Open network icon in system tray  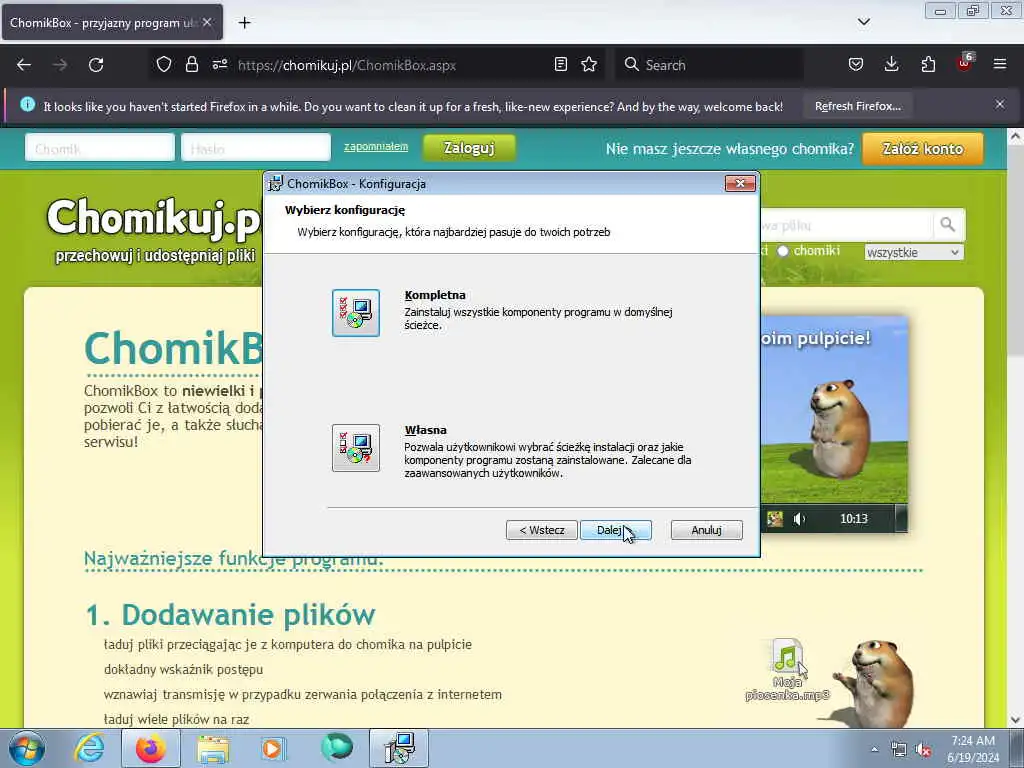click(899, 750)
